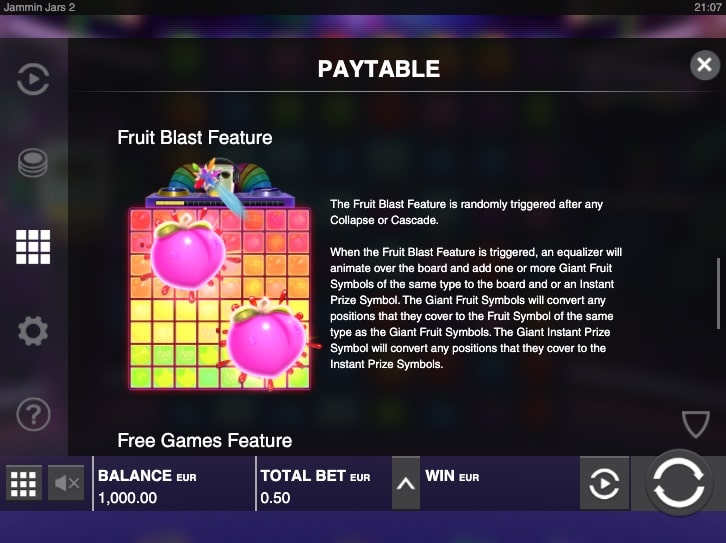726x543 pixels.
Task: Open help question mark icon
Action: [33, 414]
